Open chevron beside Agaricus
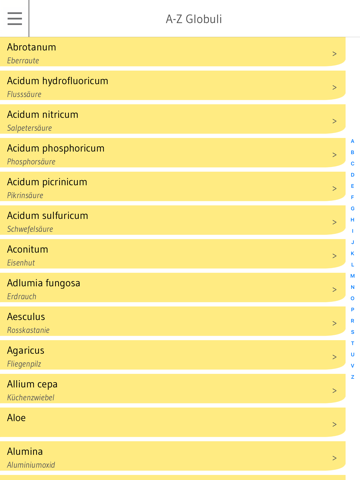Viewport: 360px width, 480px height. pyautogui.click(x=334, y=357)
